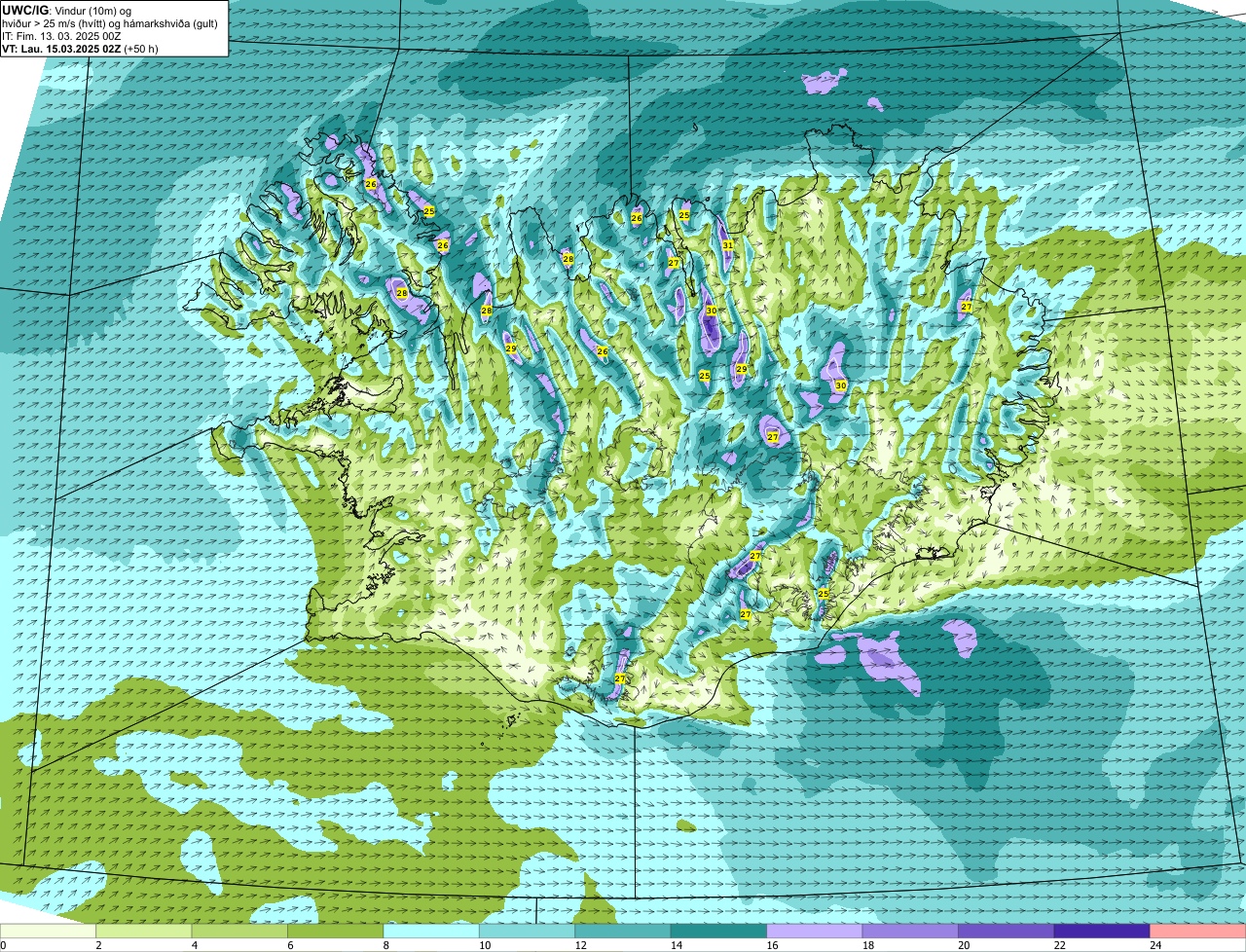The image size is (1246, 952).
Task: Choose the 10–12 light teal scale swatch
Action: pos(528,931)
